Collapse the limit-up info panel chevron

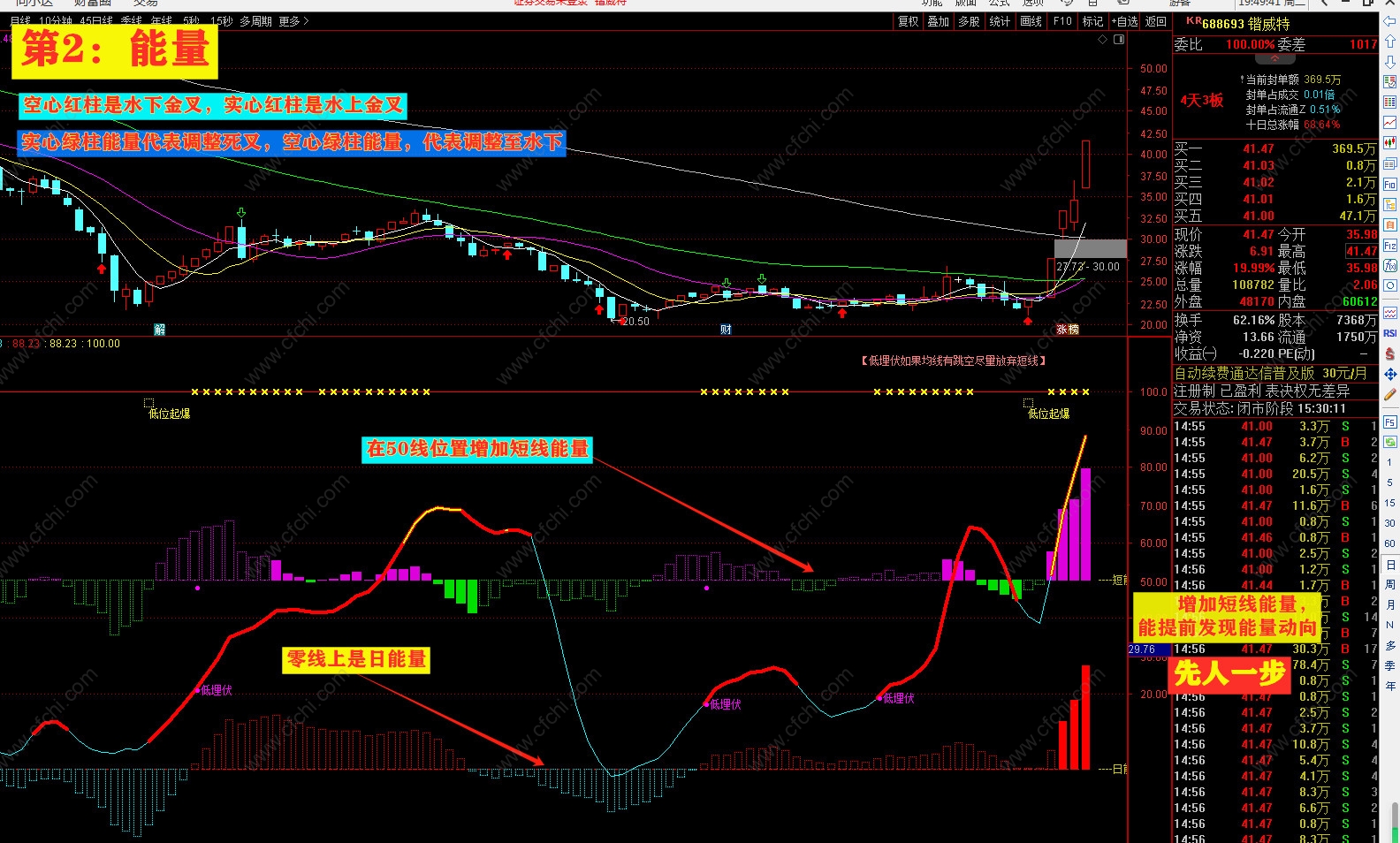coord(1274,59)
